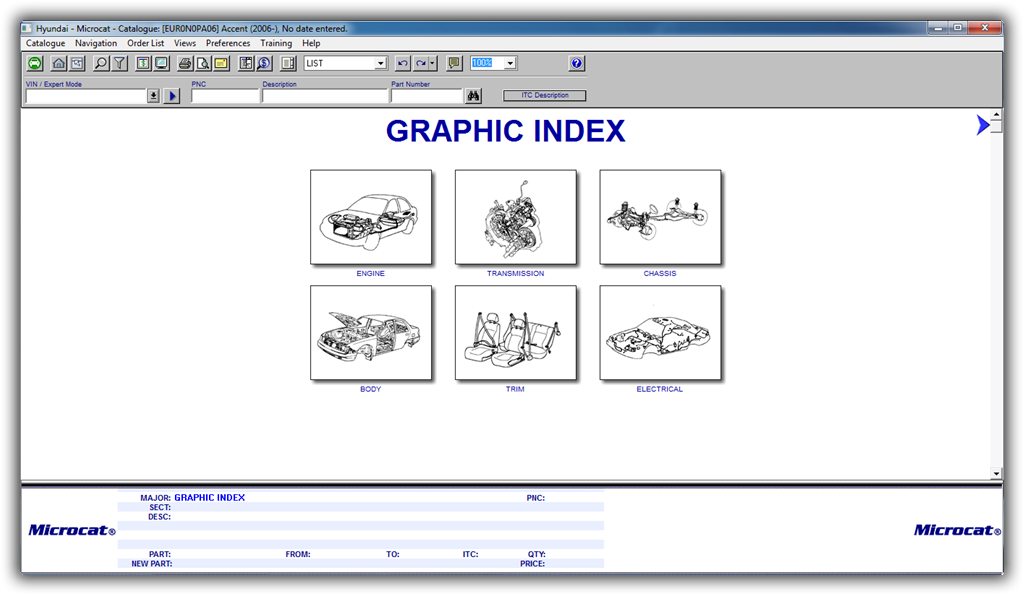1024x595 pixels.
Task: Open the CHASSIS section thumbnail
Action: click(x=660, y=217)
